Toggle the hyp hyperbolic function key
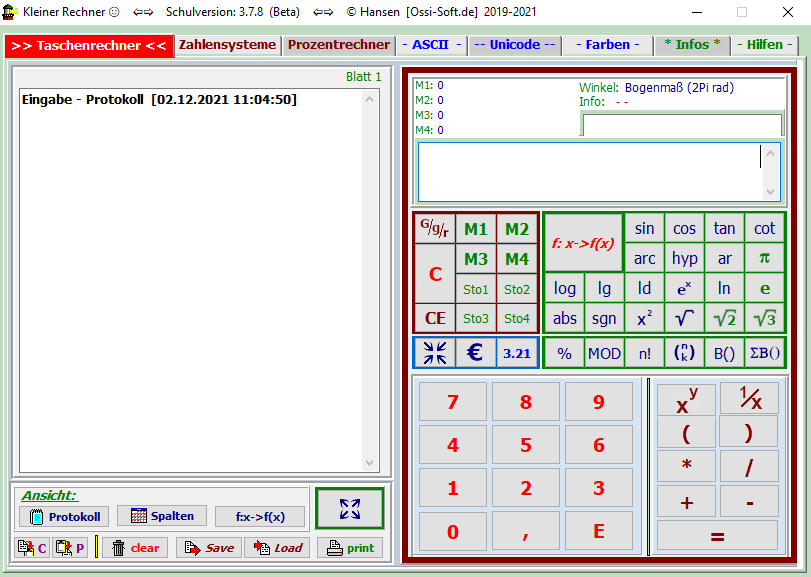The height and width of the screenshot is (577, 811). click(x=684, y=259)
